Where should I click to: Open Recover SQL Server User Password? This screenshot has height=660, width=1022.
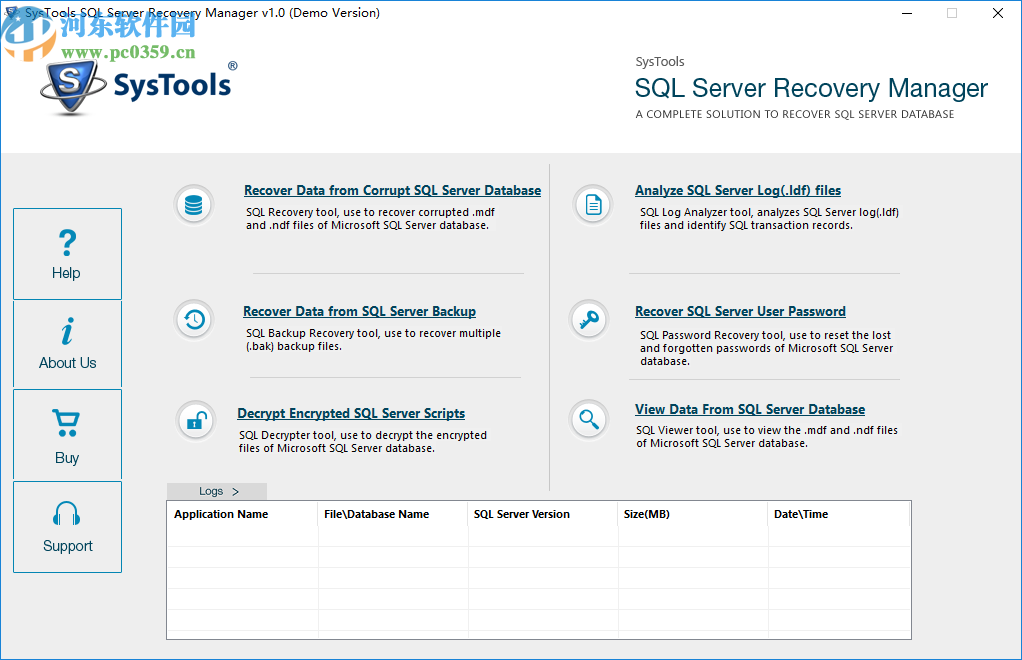pyautogui.click(x=739, y=311)
